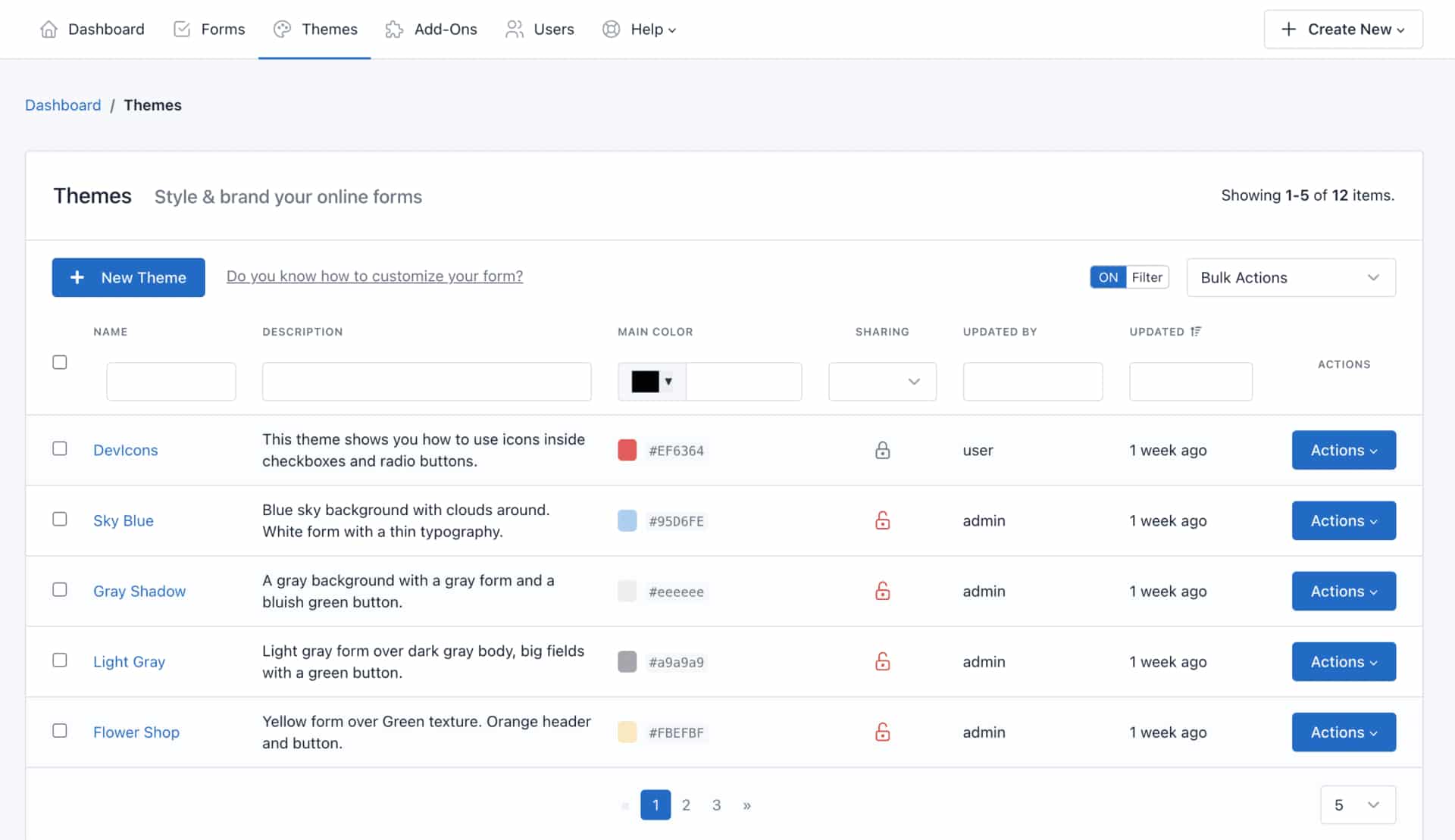Click the Users people icon
Viewport: 1455px width, 840px height.
click(515, 29)
